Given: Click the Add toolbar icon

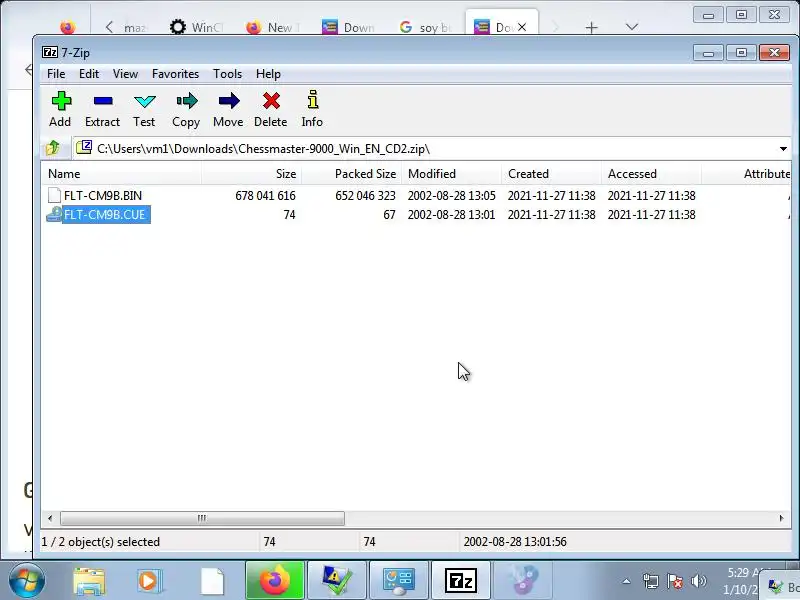Looking at the screenshot, I should [x=61, y=101].
